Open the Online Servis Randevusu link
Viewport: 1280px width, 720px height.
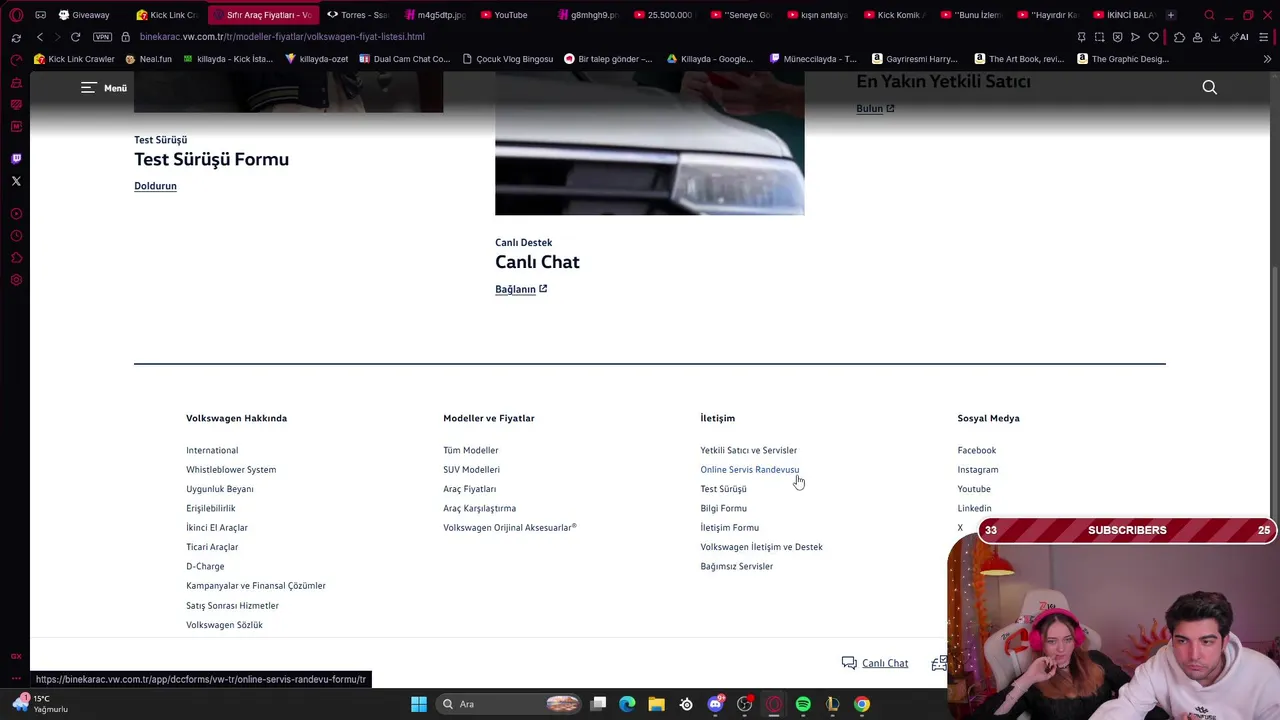click(750, 470)
